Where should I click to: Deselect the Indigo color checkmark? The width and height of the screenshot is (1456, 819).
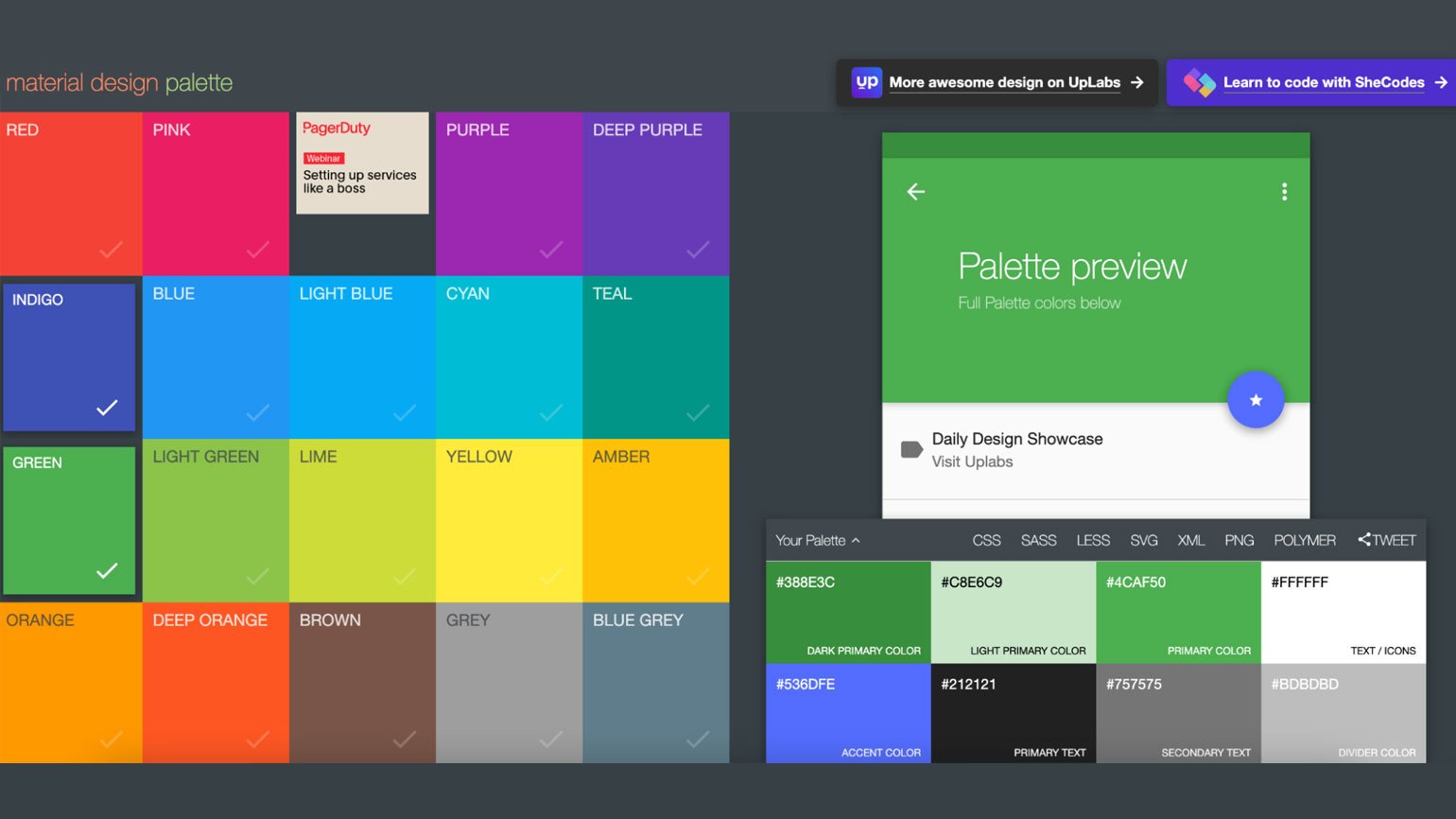pos(107,407)
